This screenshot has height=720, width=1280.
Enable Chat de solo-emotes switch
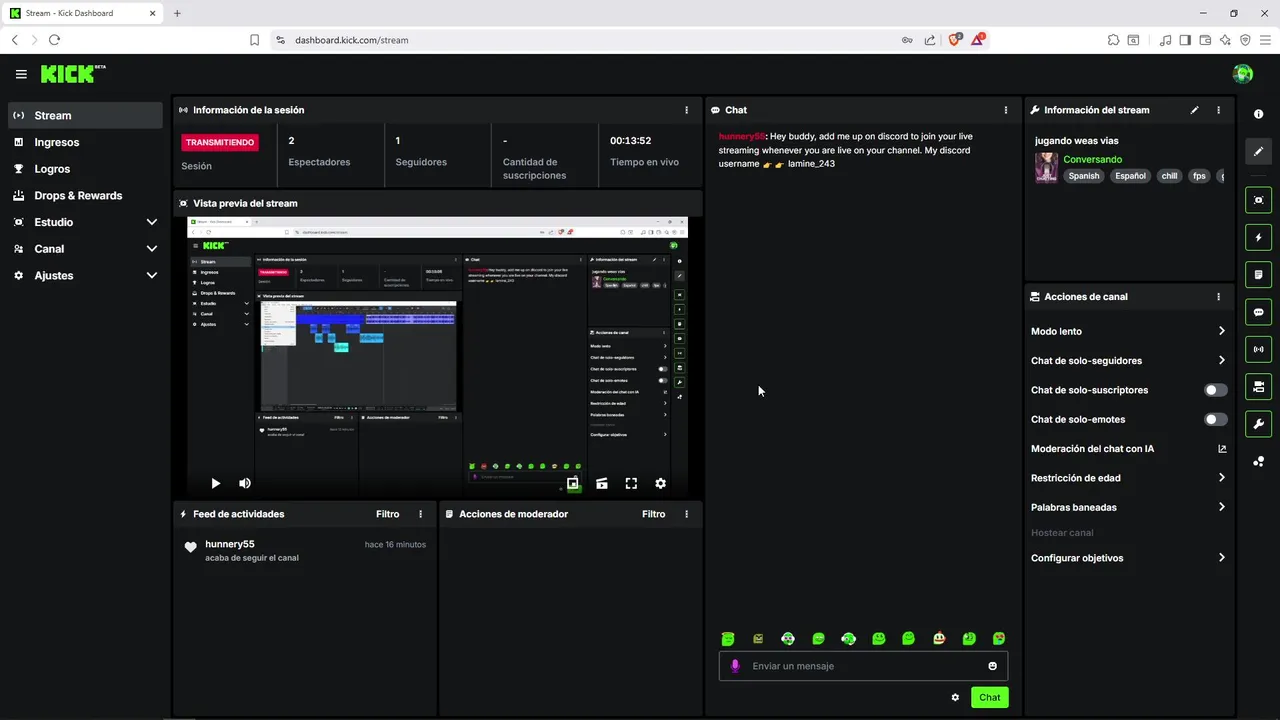click(1216, 420)
